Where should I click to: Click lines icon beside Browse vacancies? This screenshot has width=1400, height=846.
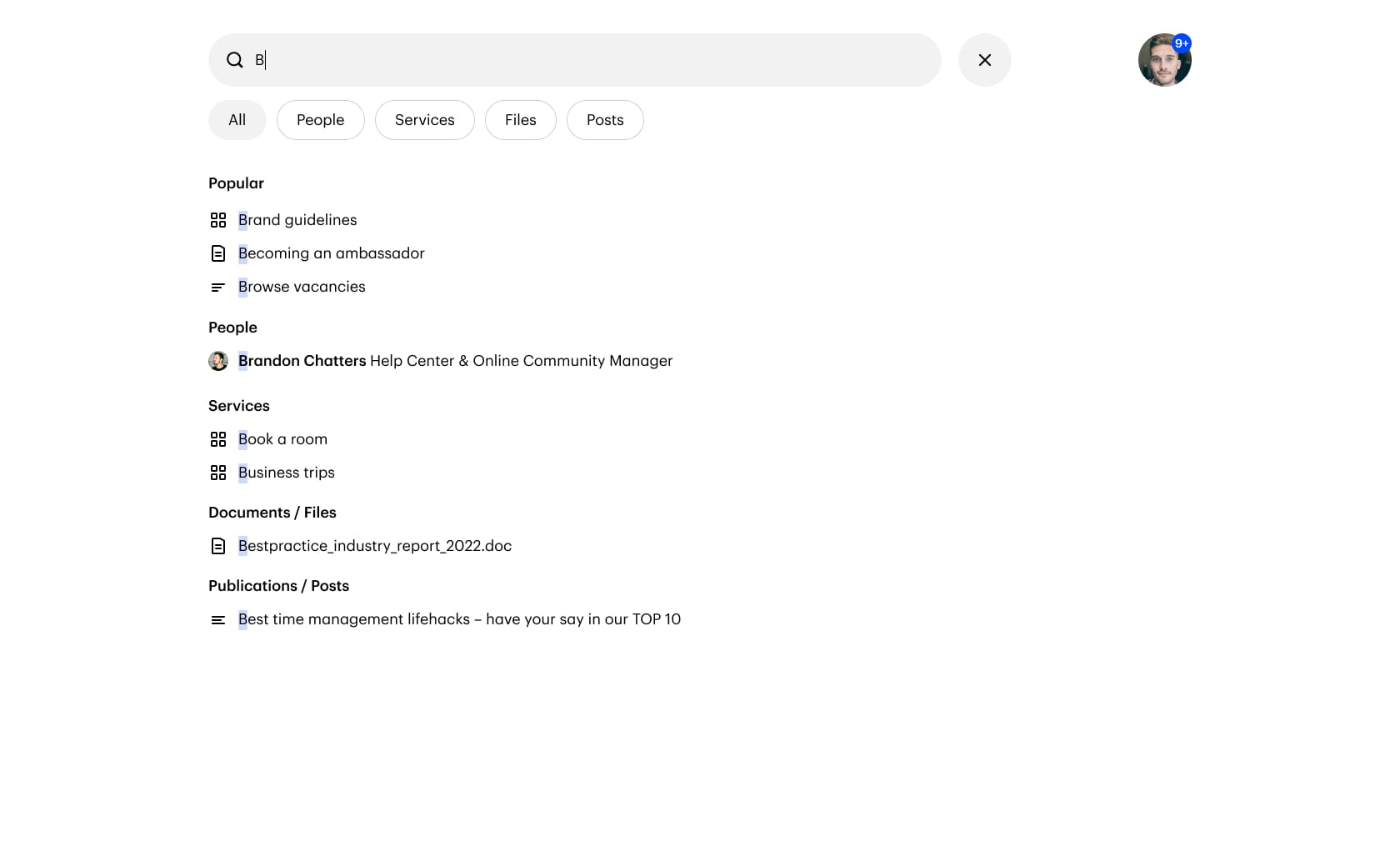pyautogui.click(x=218, y=287)
